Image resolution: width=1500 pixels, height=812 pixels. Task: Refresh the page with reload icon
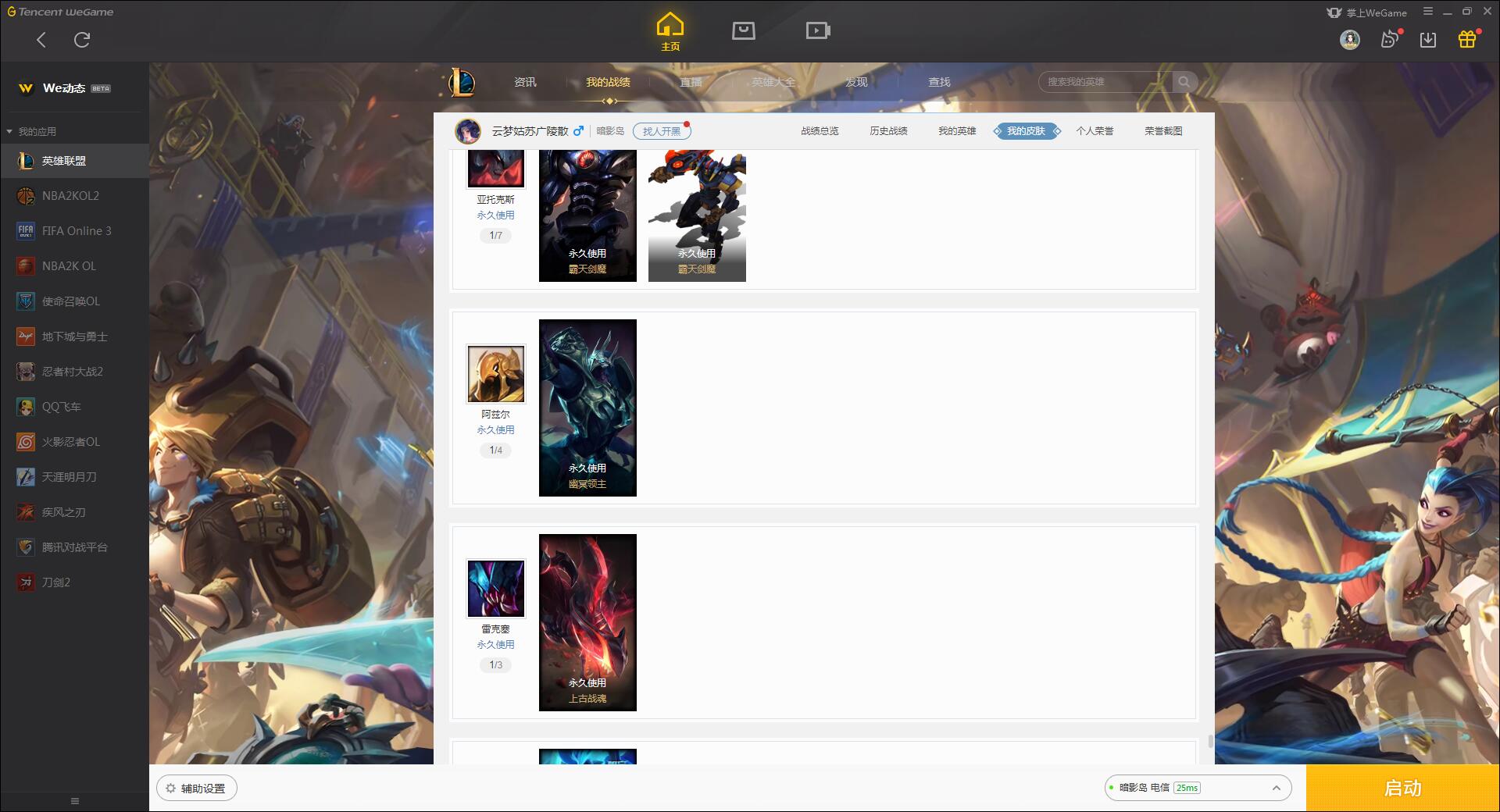click(82, 40)
